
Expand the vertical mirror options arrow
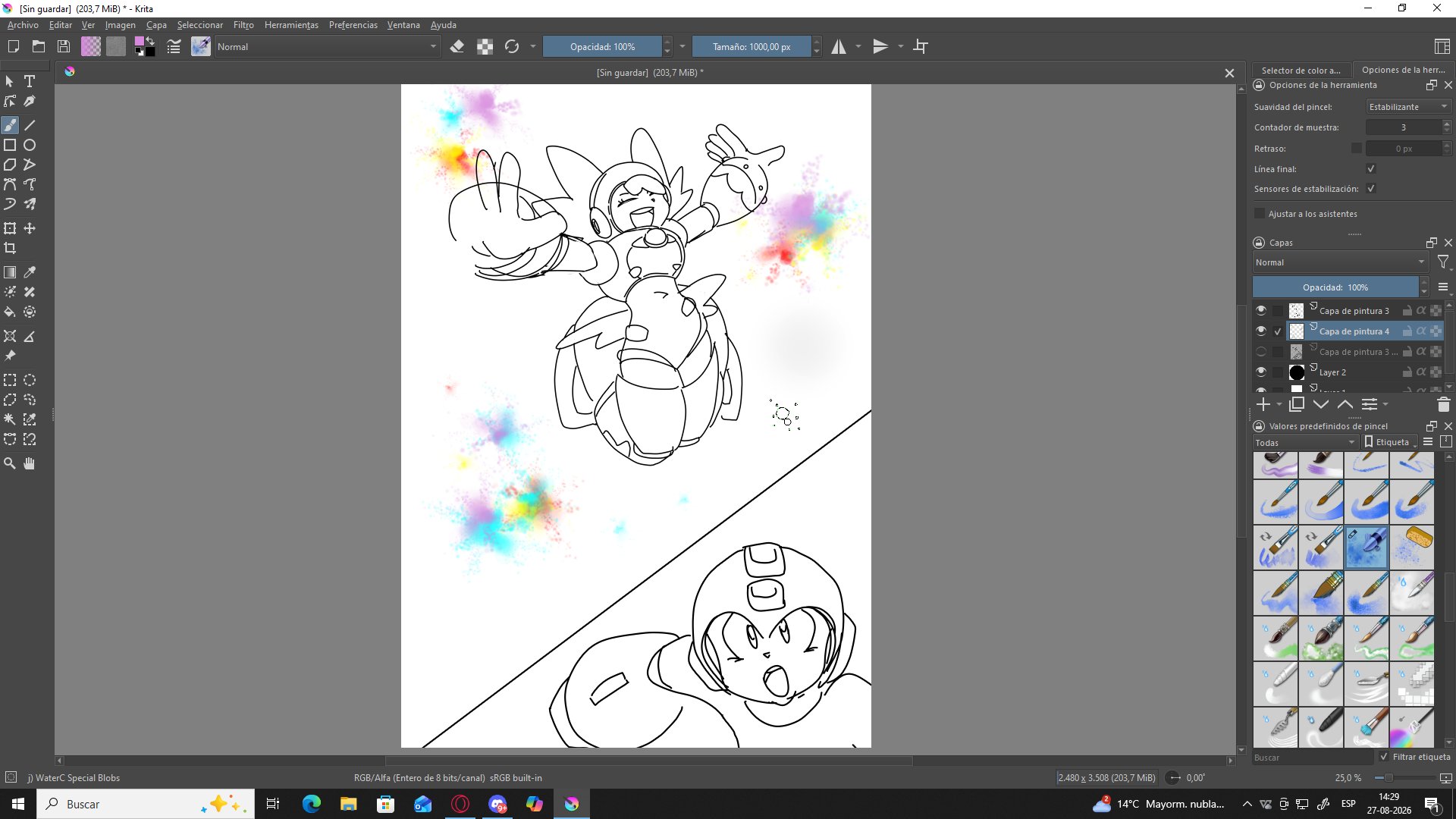pyautogui.click(x=901, y=47)
